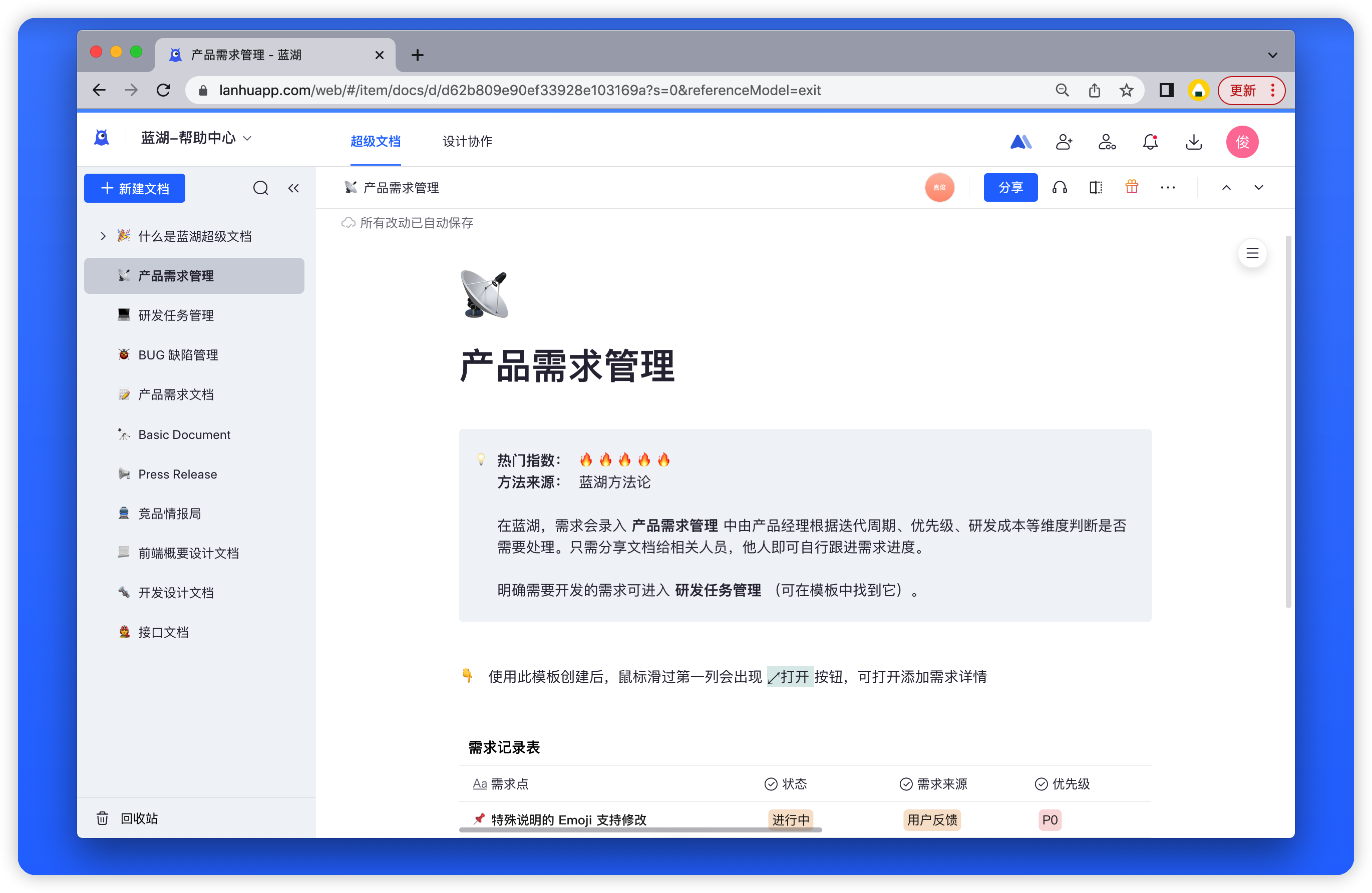Click the 需求点 column header
The width and height of the screenshot is (1372, 893).
[500, 783]
